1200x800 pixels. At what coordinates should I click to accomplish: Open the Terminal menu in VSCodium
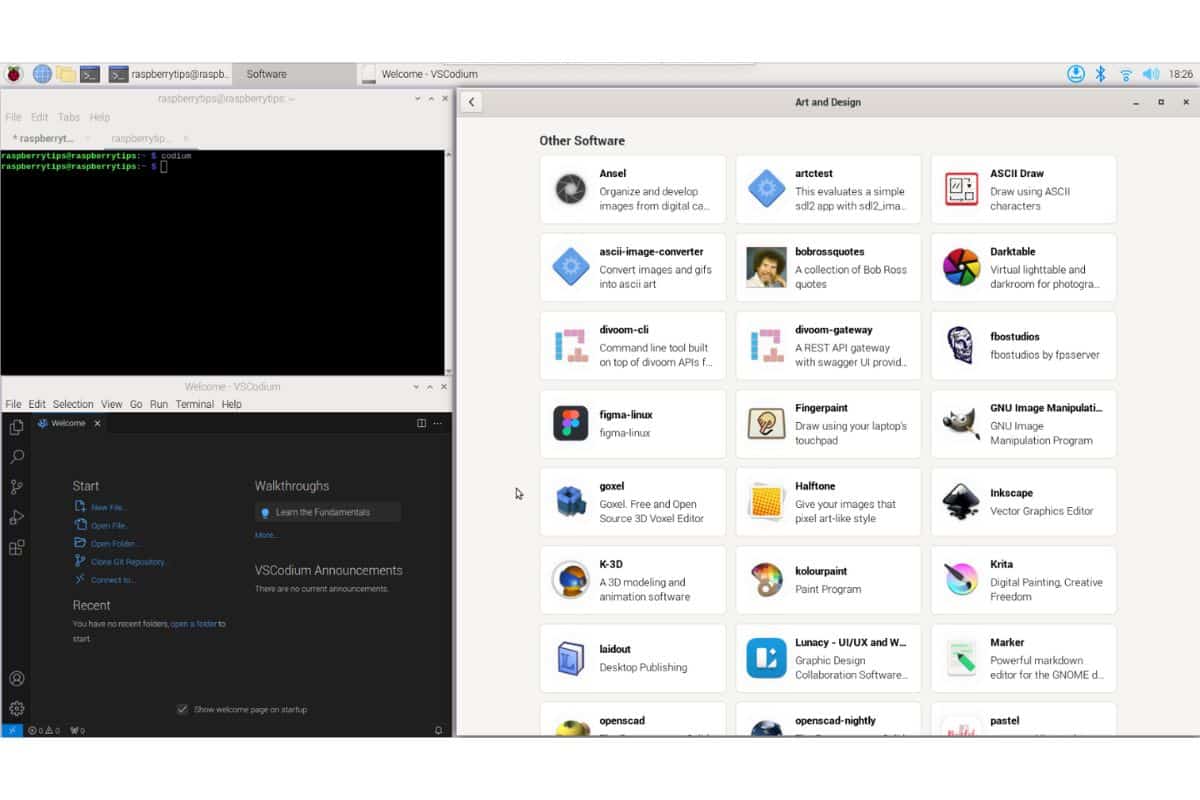194,404
